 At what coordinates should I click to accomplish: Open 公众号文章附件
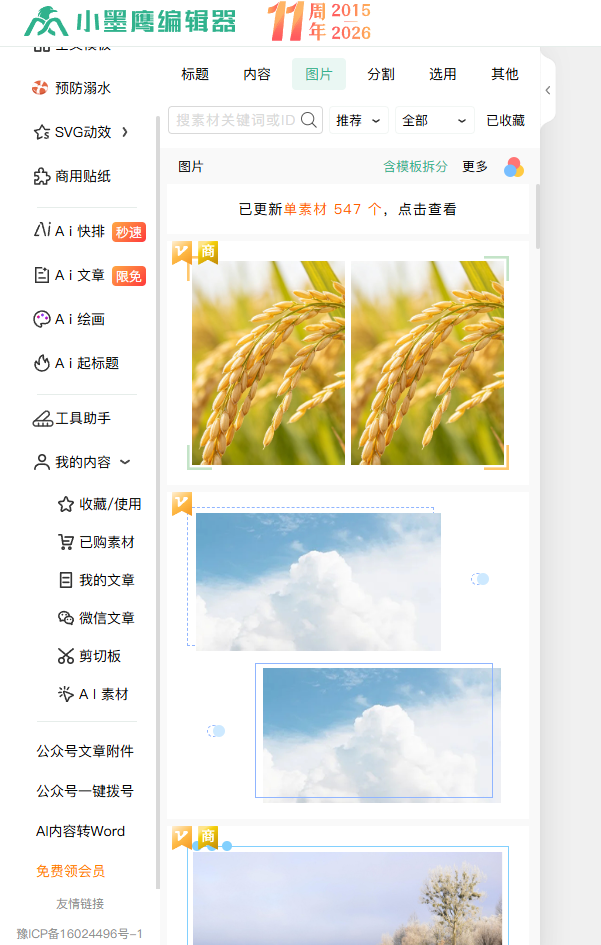click(x=85, y=751)
